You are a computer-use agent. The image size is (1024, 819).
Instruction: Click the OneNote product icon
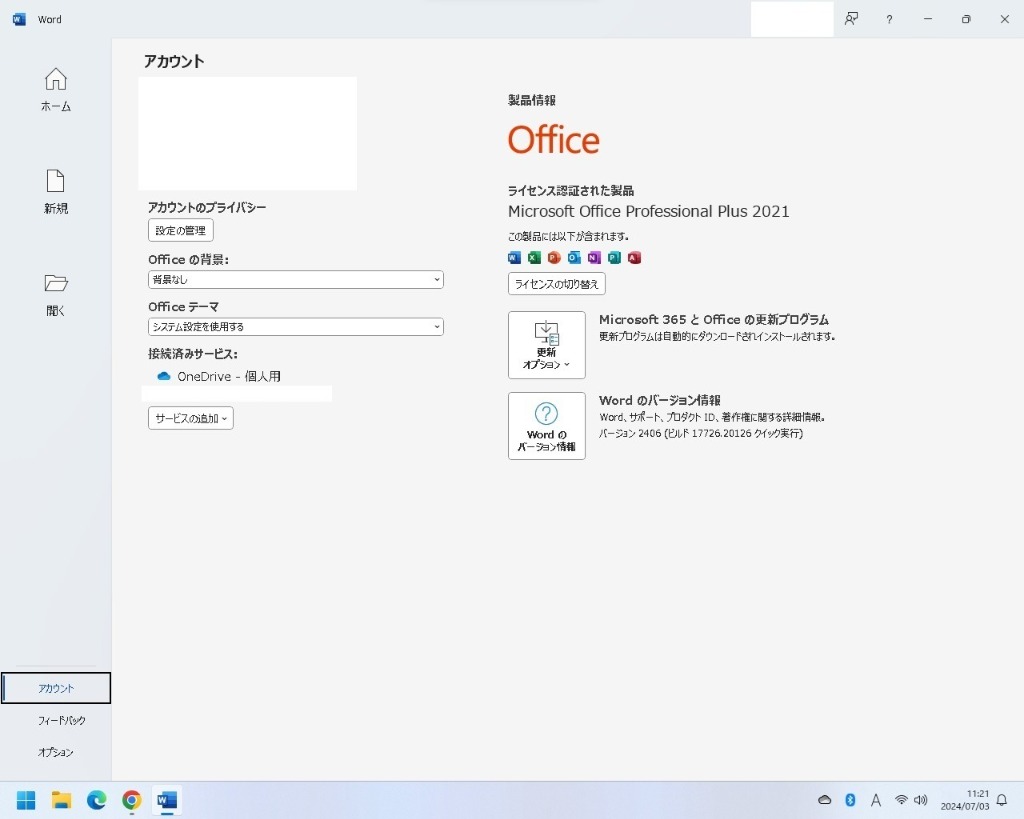tap(594, 257)
